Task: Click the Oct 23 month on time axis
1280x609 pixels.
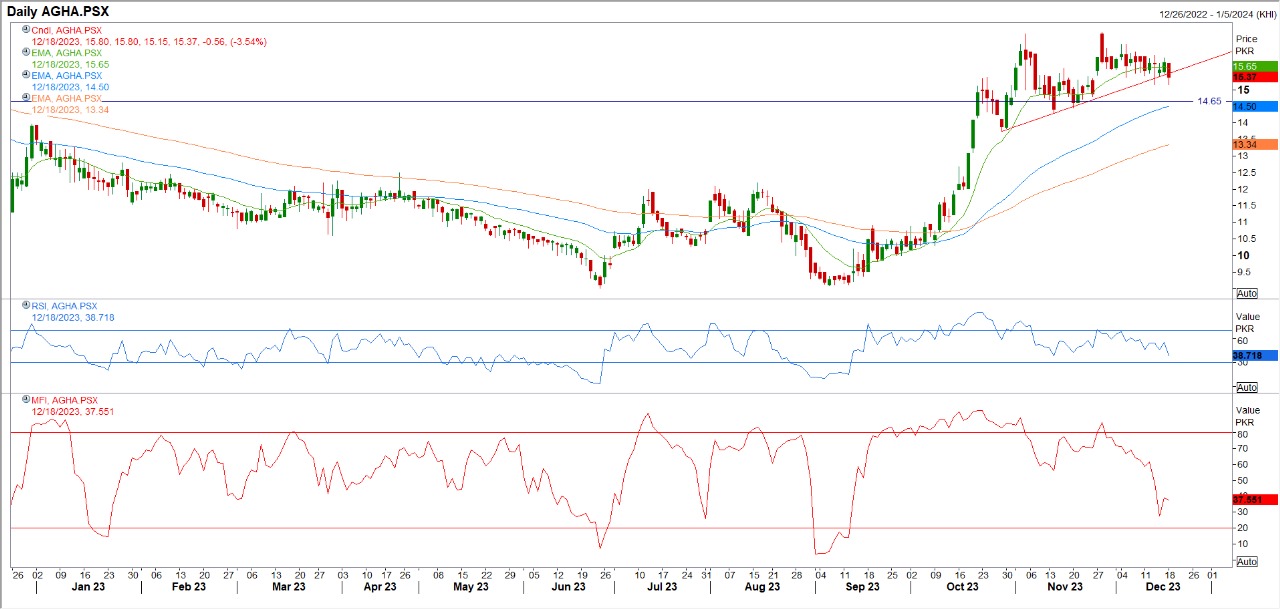Action: click(962, 587)
